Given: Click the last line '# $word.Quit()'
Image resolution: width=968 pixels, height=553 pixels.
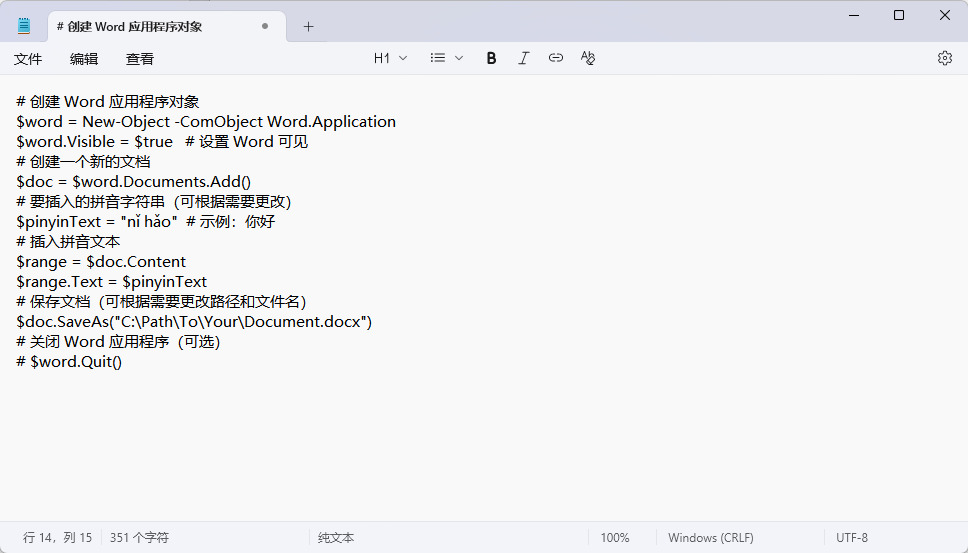Looking at the screenshot, I should click(x=69, y=362).
